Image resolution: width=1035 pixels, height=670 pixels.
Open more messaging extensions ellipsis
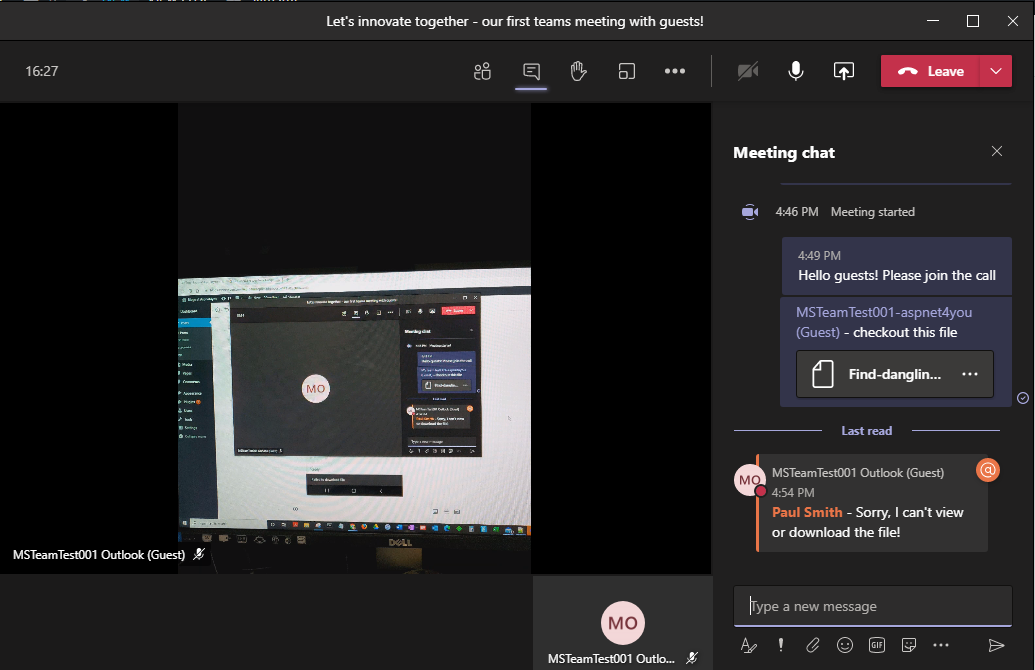(x=941, y=646)
